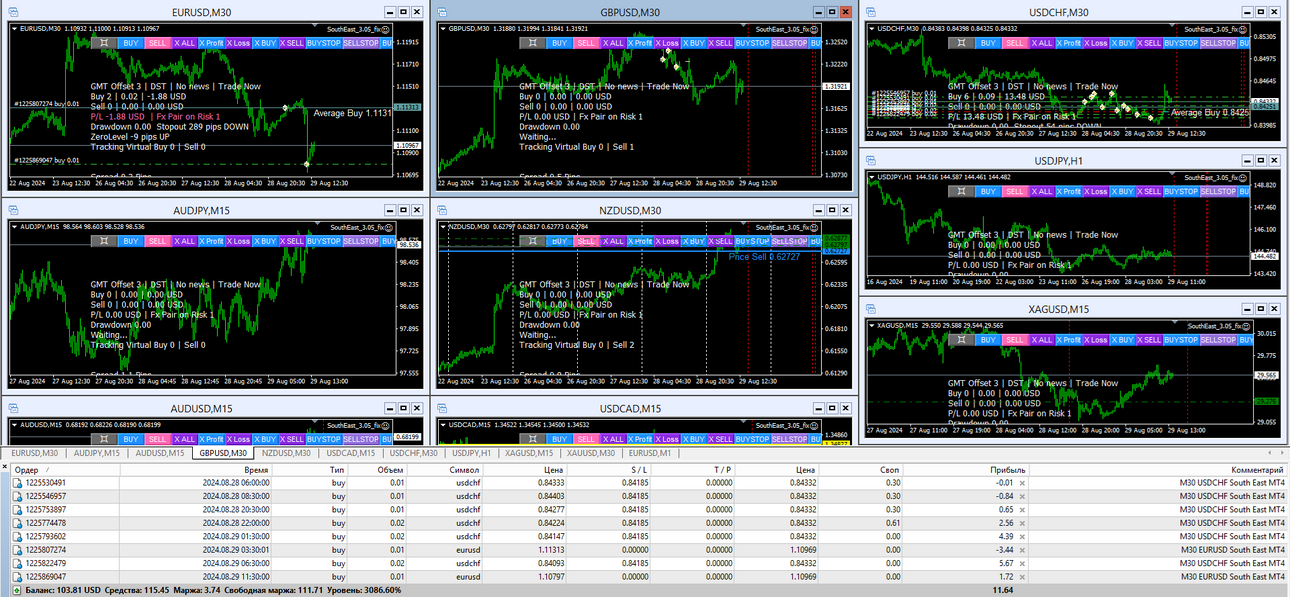Viewport: 1290px width, 597px height.
Task: Click SELL button in the GBPUSD,M30 chart
Action: tap(587, 43)
